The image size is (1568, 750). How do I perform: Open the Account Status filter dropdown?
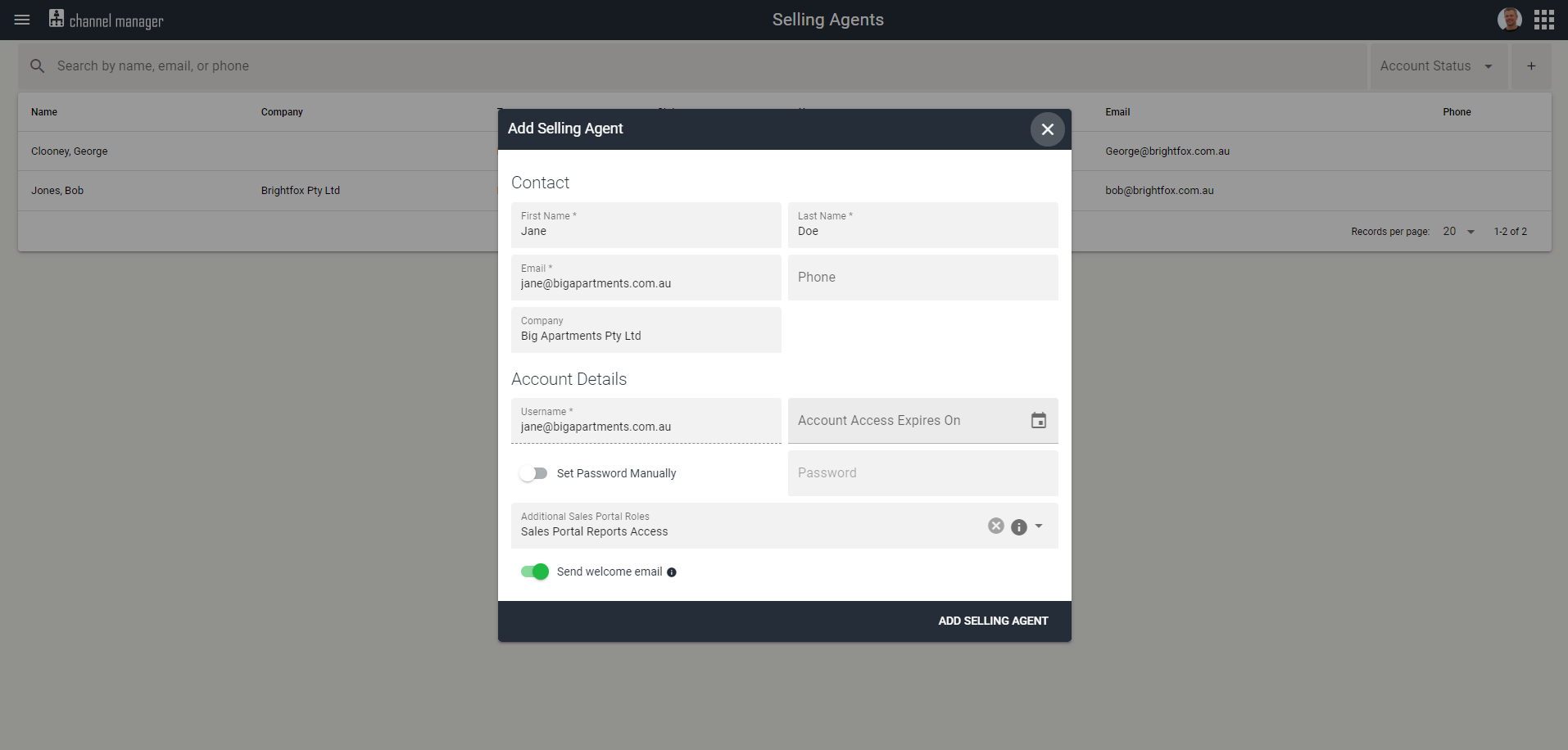[1438, 66]
